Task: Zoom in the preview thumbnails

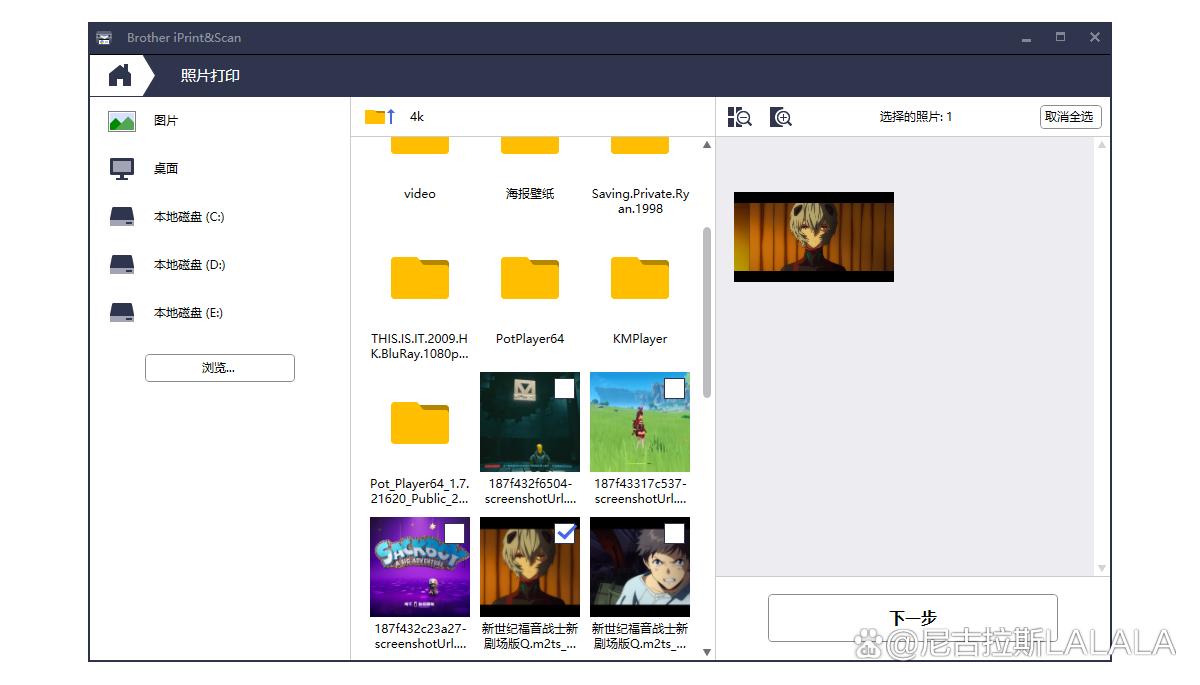Action: 781,117
